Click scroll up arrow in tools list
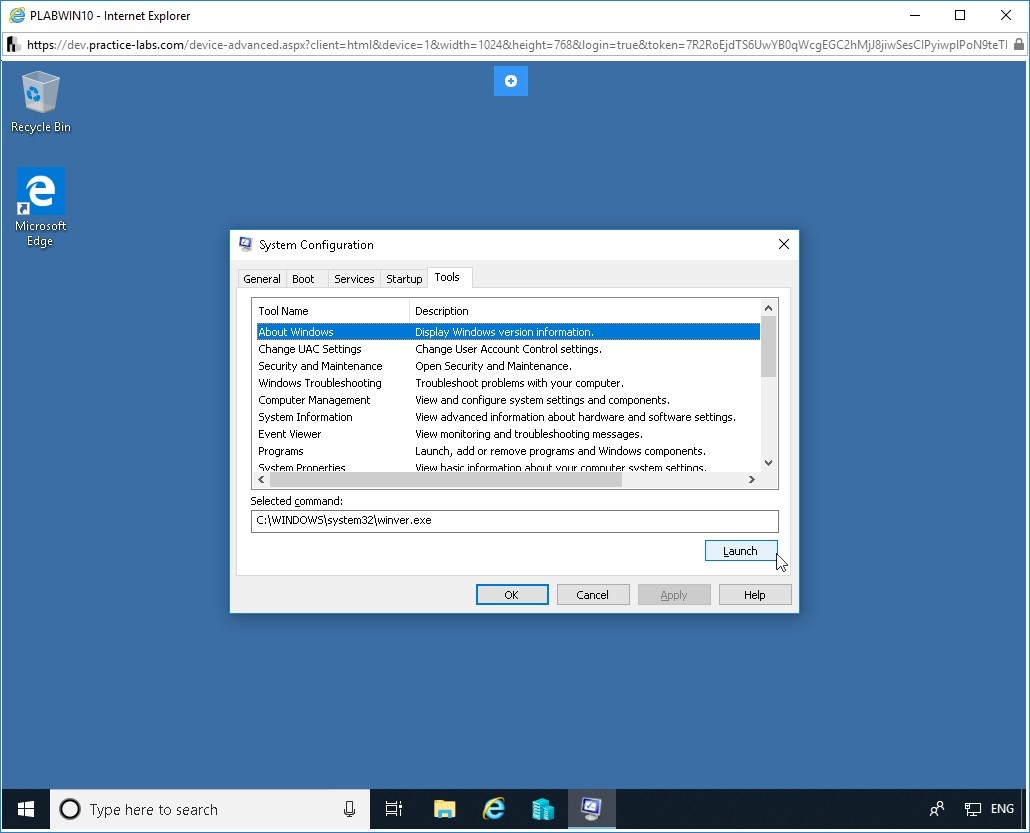1030x833 pixels. 769,307
